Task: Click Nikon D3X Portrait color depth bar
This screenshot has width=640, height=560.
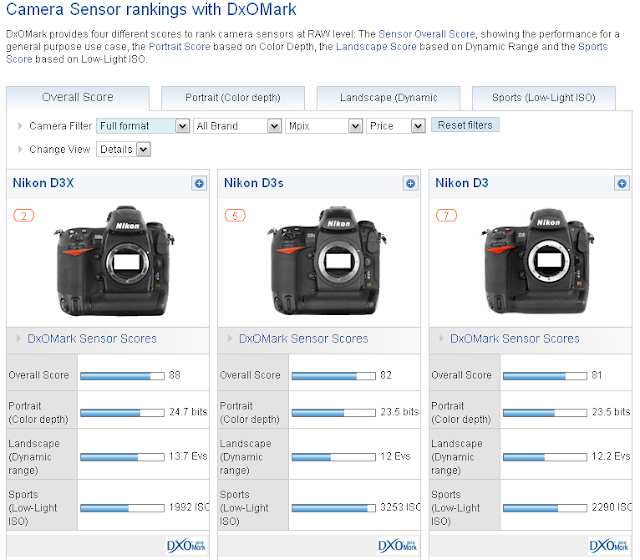Action: click(x=122, y=413)
